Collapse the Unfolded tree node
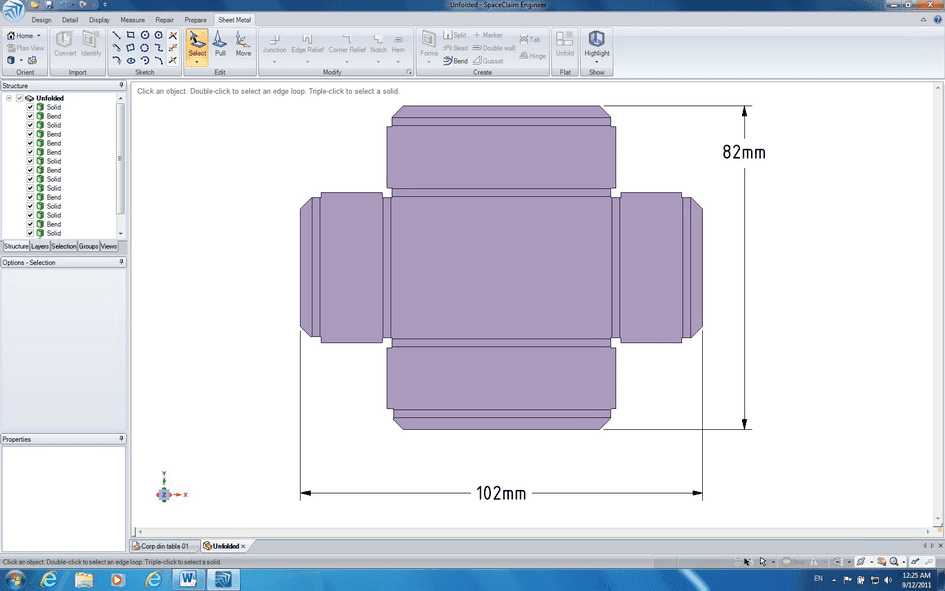 point(9,98)
